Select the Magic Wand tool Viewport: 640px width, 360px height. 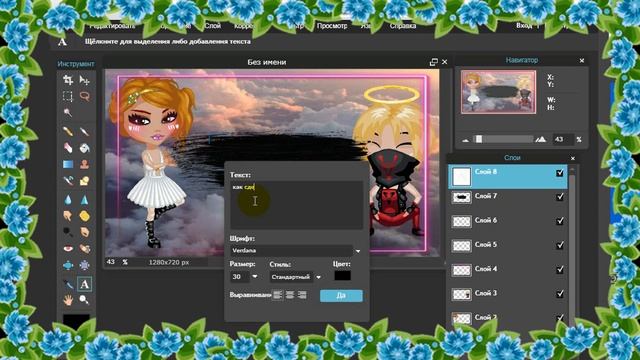tap(68, 113)
